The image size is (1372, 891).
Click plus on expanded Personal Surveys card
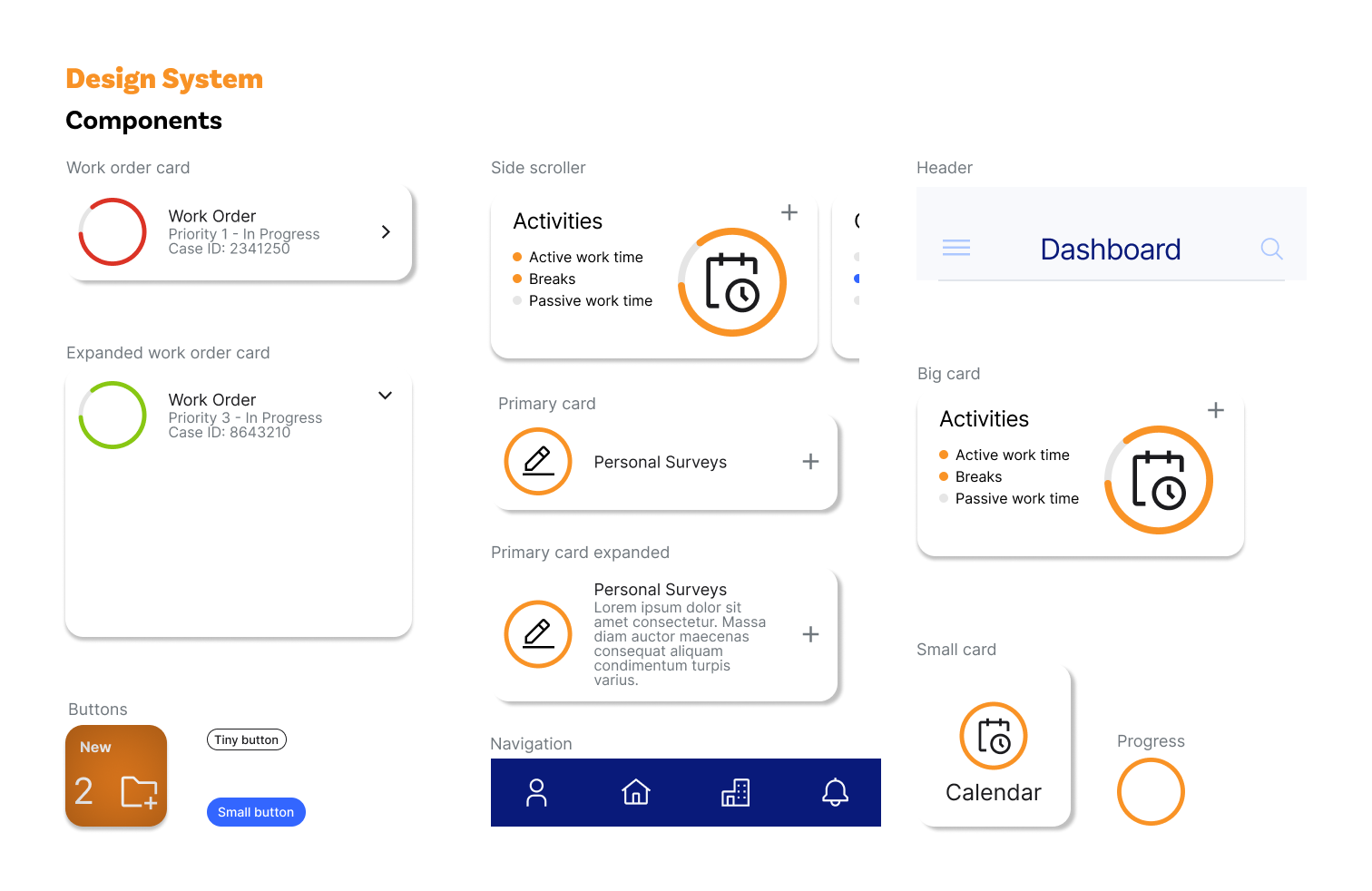810,634
